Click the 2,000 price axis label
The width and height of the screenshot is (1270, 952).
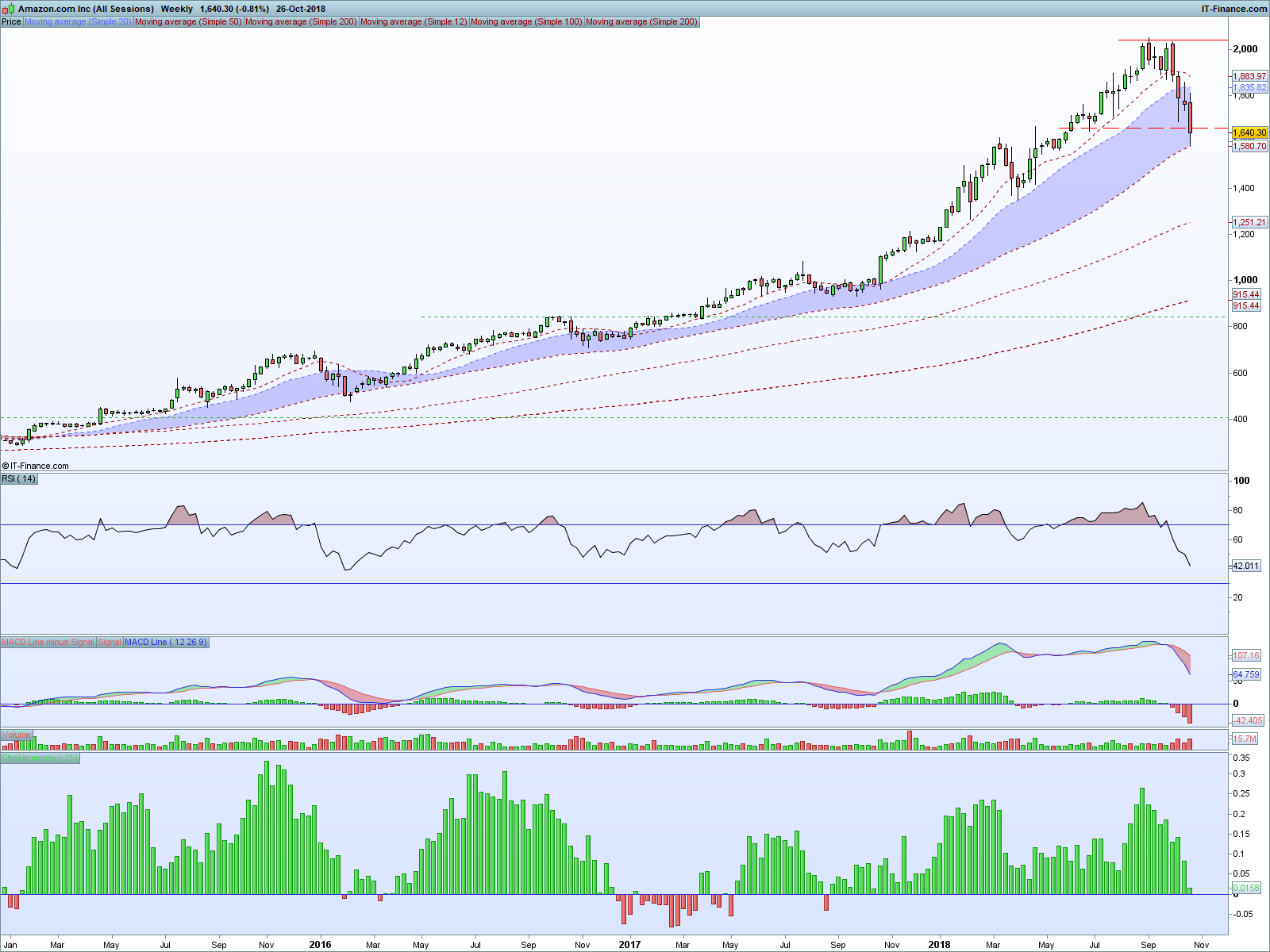pos(1245,49)
